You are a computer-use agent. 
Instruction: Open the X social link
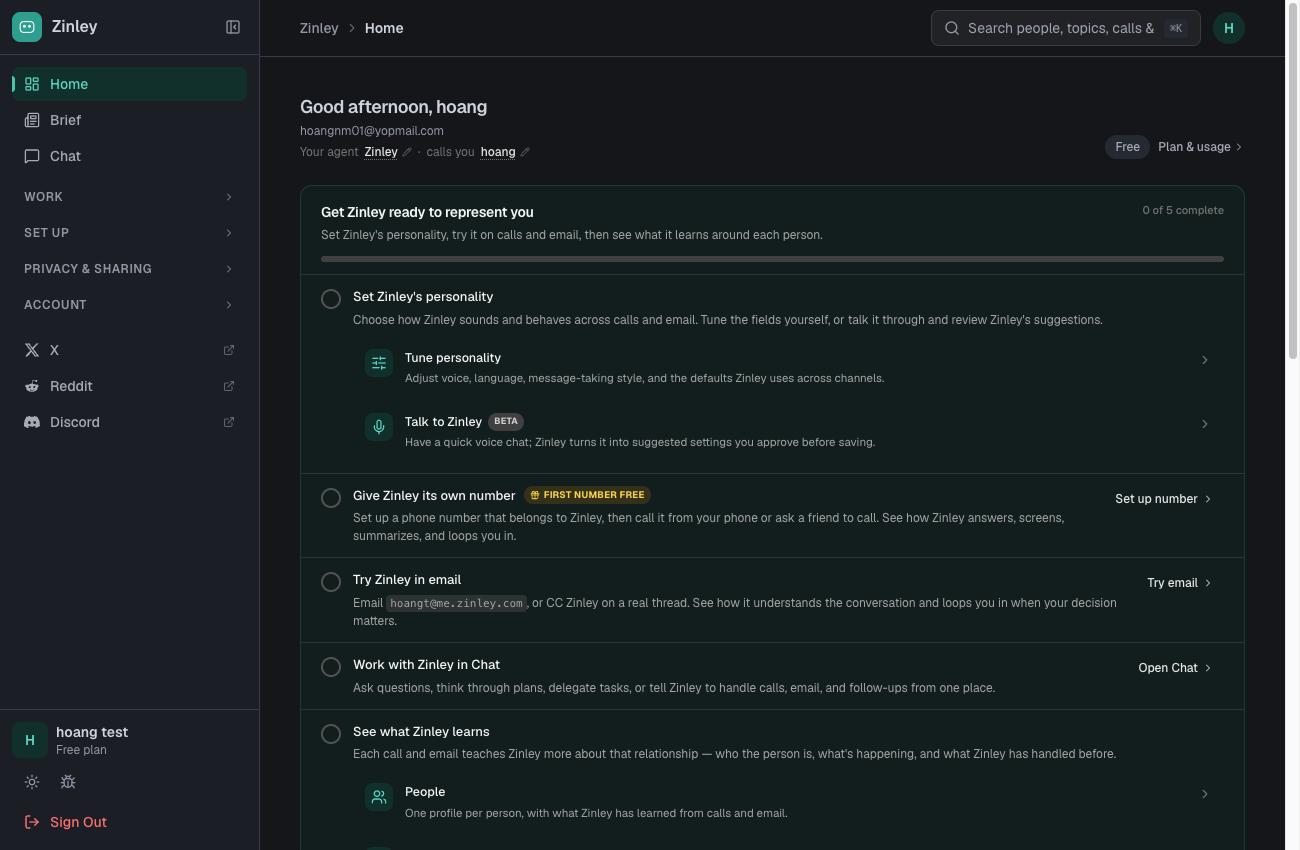pyautogui.click(x=130, y=350)
